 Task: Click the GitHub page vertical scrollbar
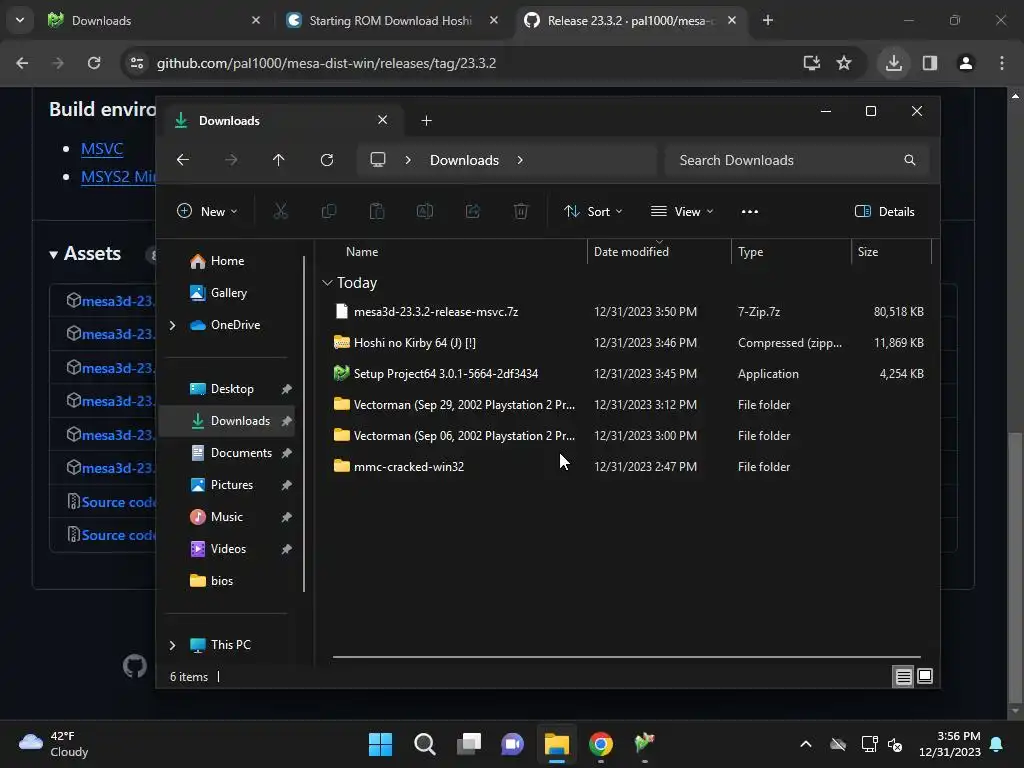coord(1015,568)
